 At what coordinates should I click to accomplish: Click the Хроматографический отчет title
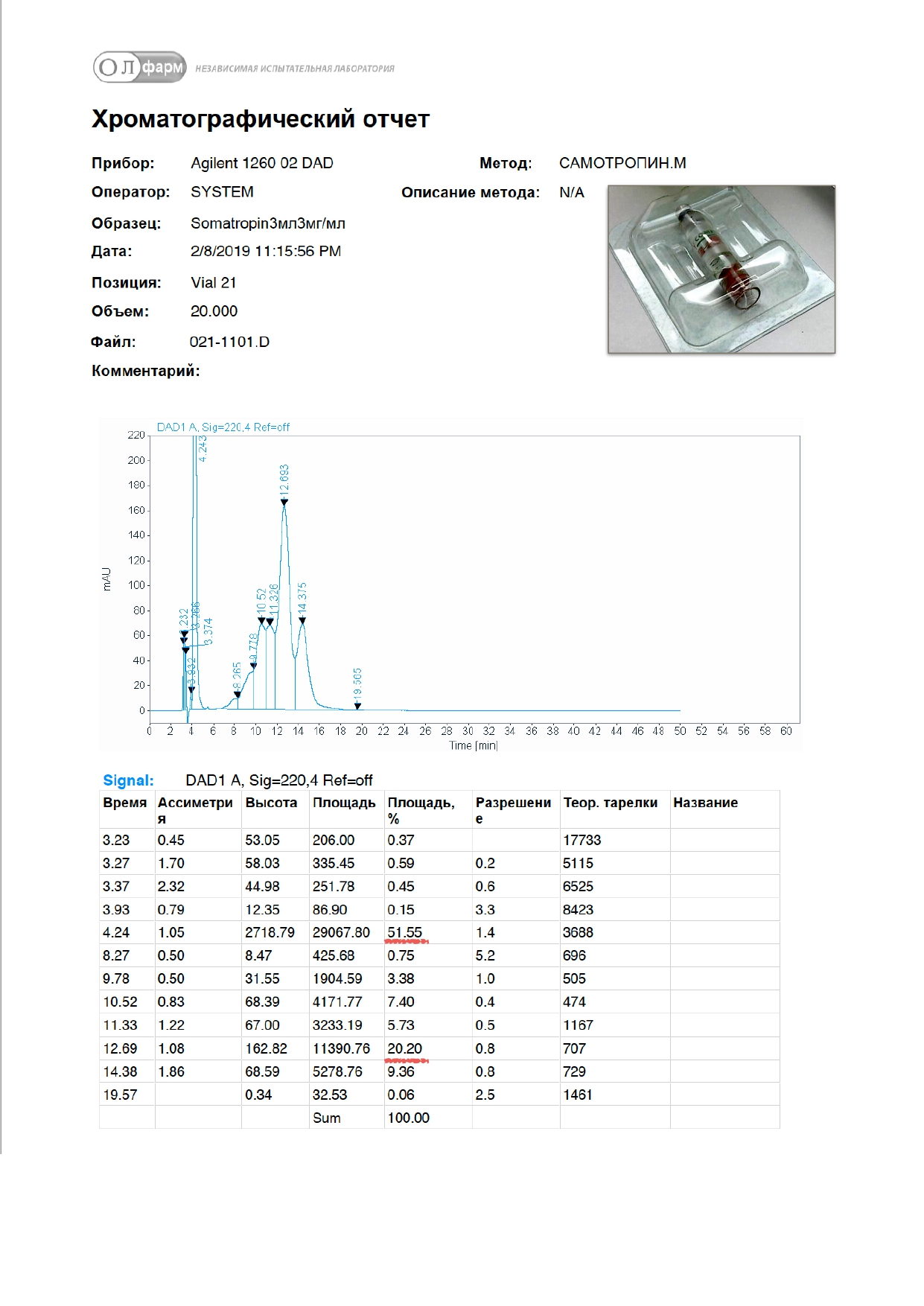tap(261, 119)
